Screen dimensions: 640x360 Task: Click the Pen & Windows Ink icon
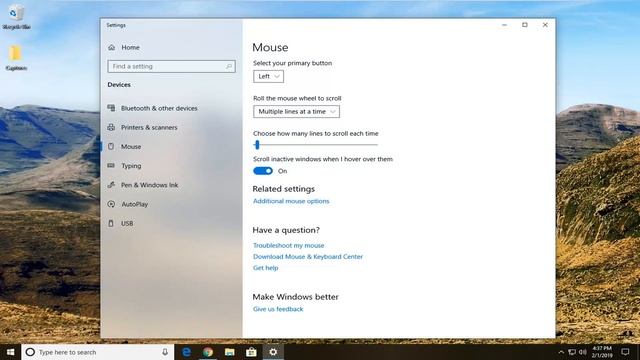coord(111,185)
